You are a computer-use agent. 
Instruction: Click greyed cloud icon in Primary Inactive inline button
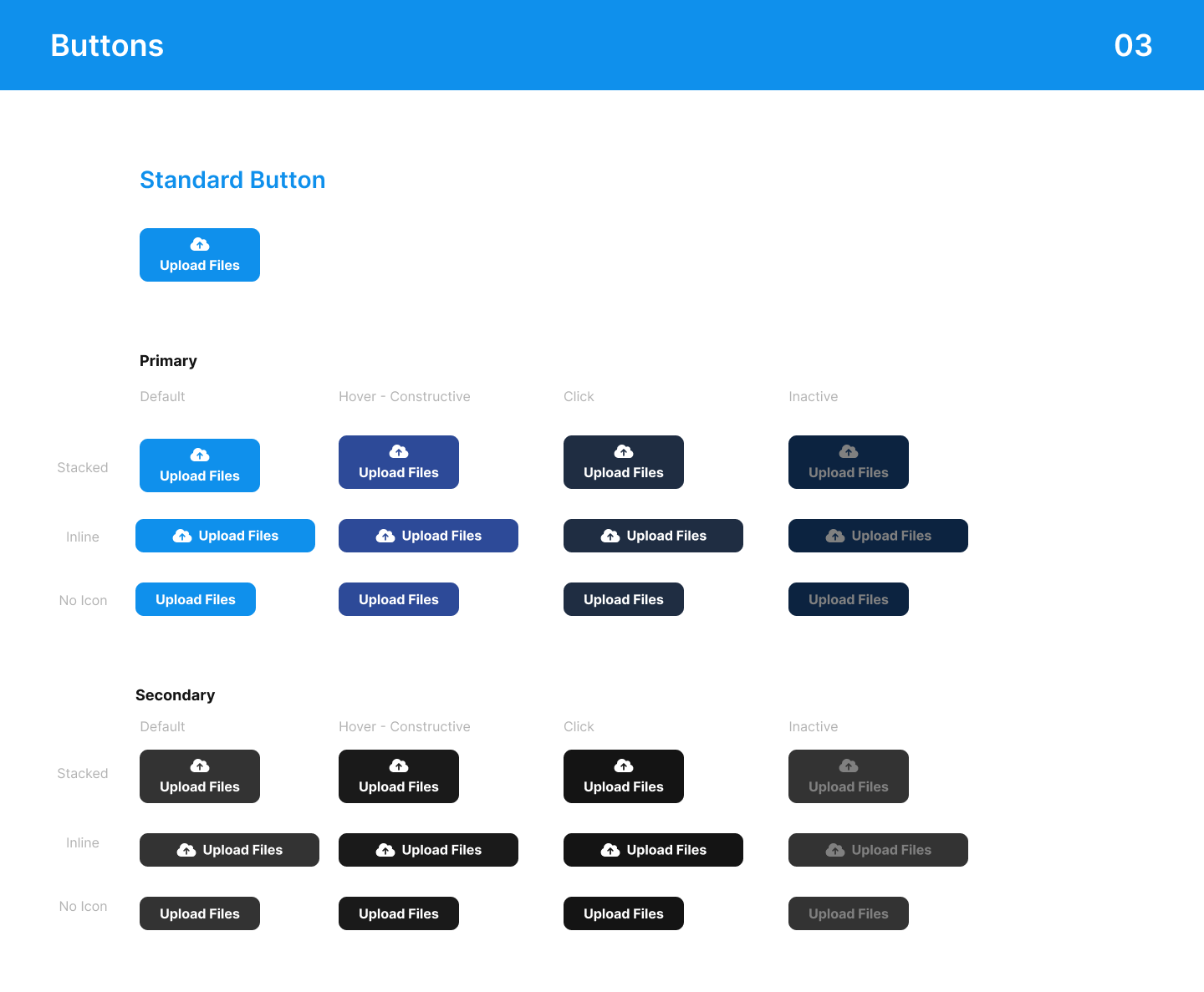pos(835,536)
